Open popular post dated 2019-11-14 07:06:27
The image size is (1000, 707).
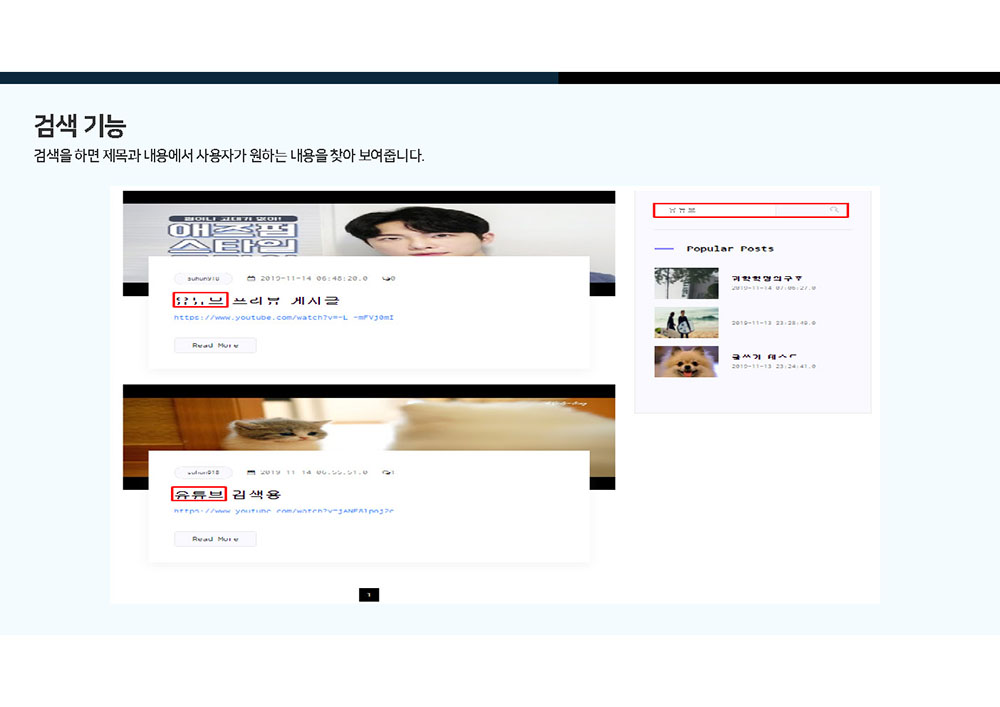pyautogui.click(x=767, y=279)
